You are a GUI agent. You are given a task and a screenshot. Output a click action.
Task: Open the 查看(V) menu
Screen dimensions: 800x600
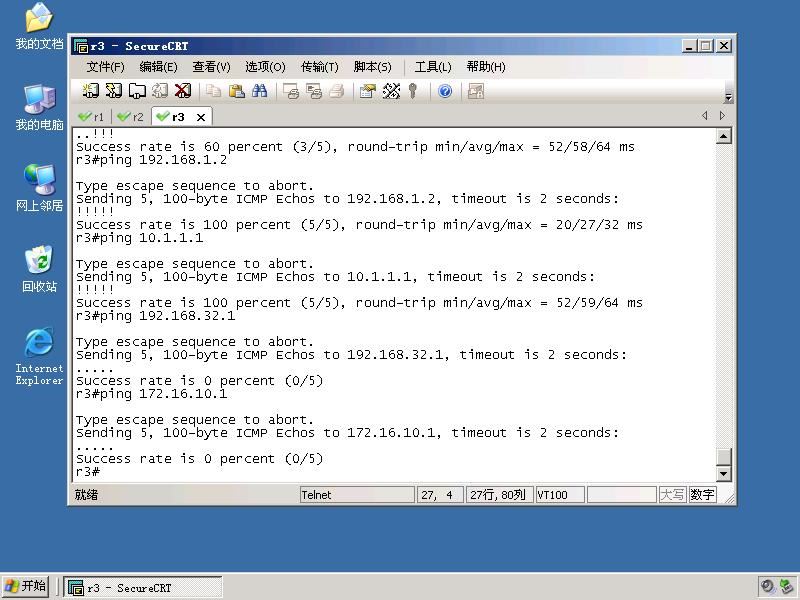click(212, 67)
